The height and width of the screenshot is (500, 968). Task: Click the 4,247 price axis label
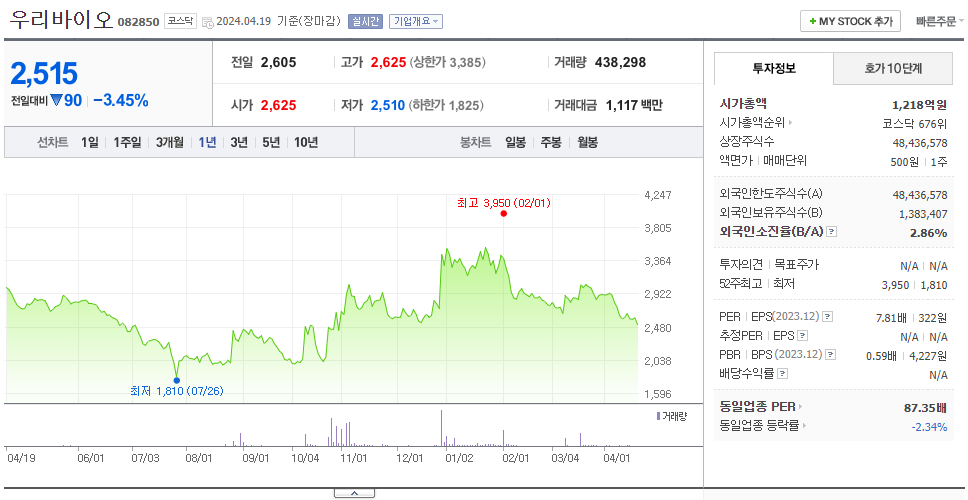(x=657, y=195)
